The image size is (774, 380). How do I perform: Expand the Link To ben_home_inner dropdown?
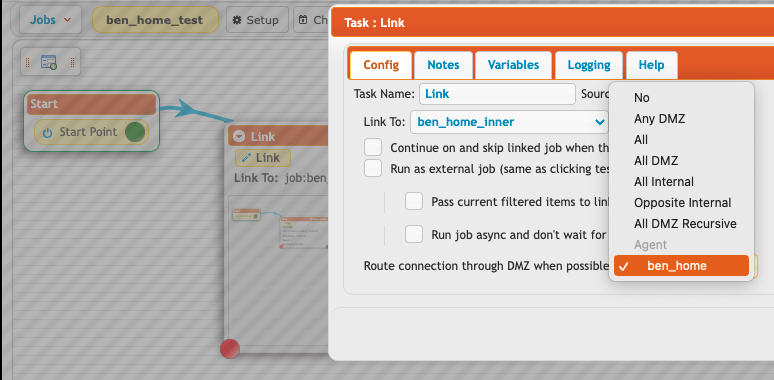[x=509, y=121]
